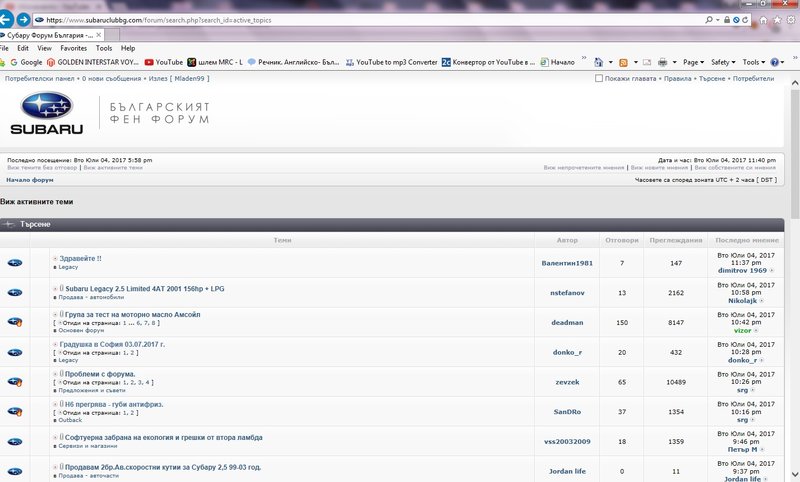
Task: Click the search magnifier icon in address bar
Action: pos(709,20)
